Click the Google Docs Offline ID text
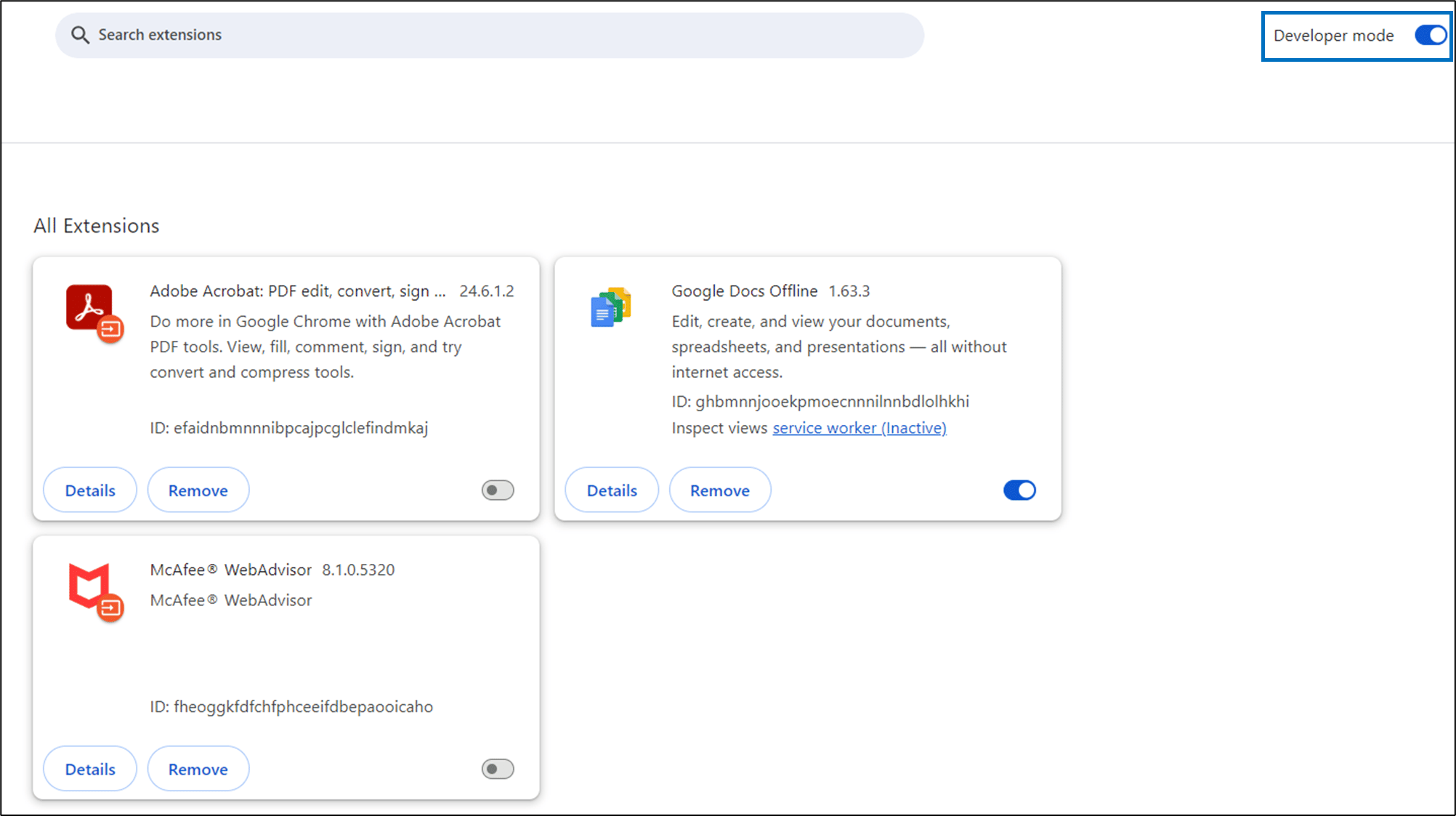Viewport: 1456px width, 816px height. click(820, 401)
